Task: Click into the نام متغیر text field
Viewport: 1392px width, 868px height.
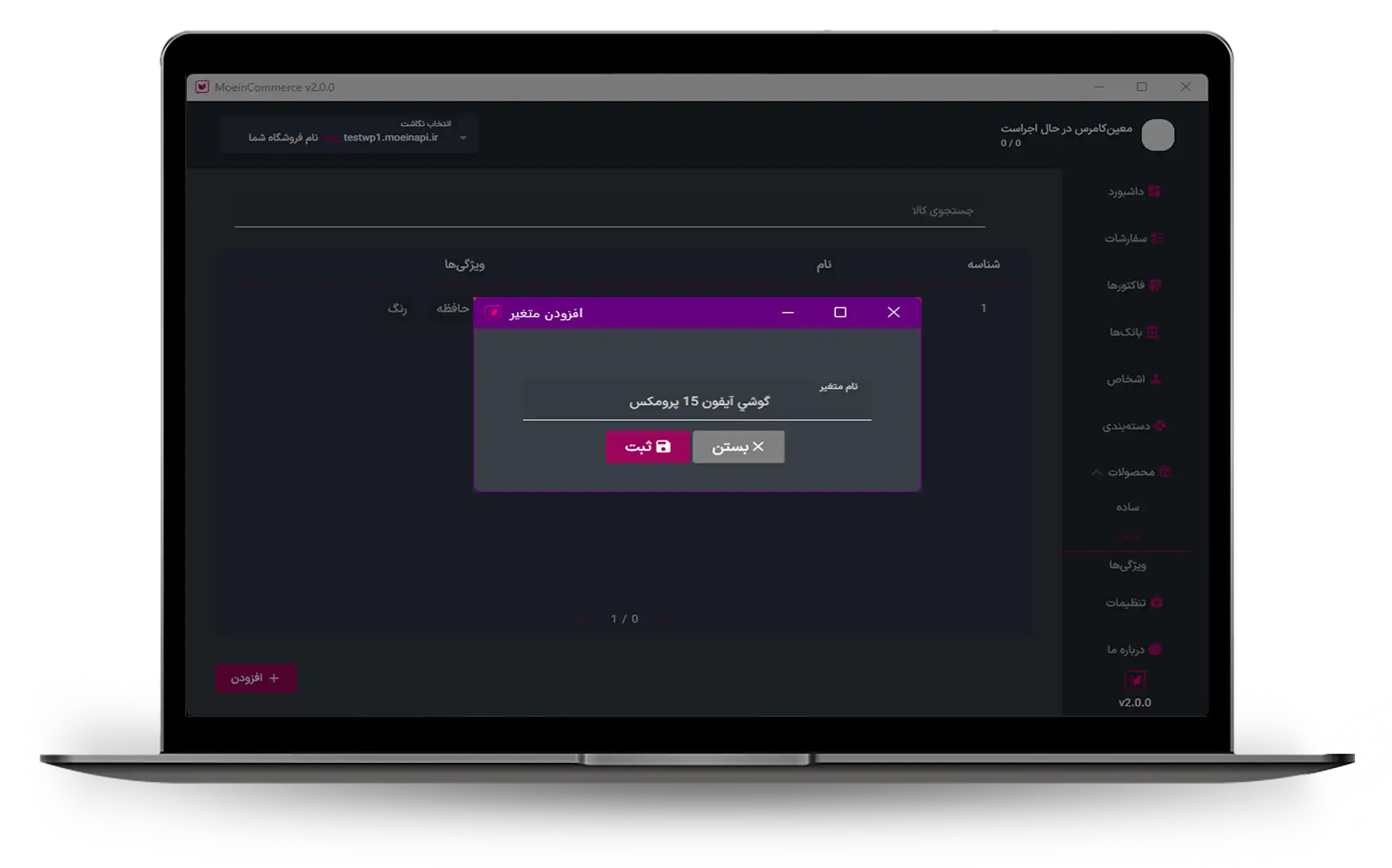Action: point(697,402)
